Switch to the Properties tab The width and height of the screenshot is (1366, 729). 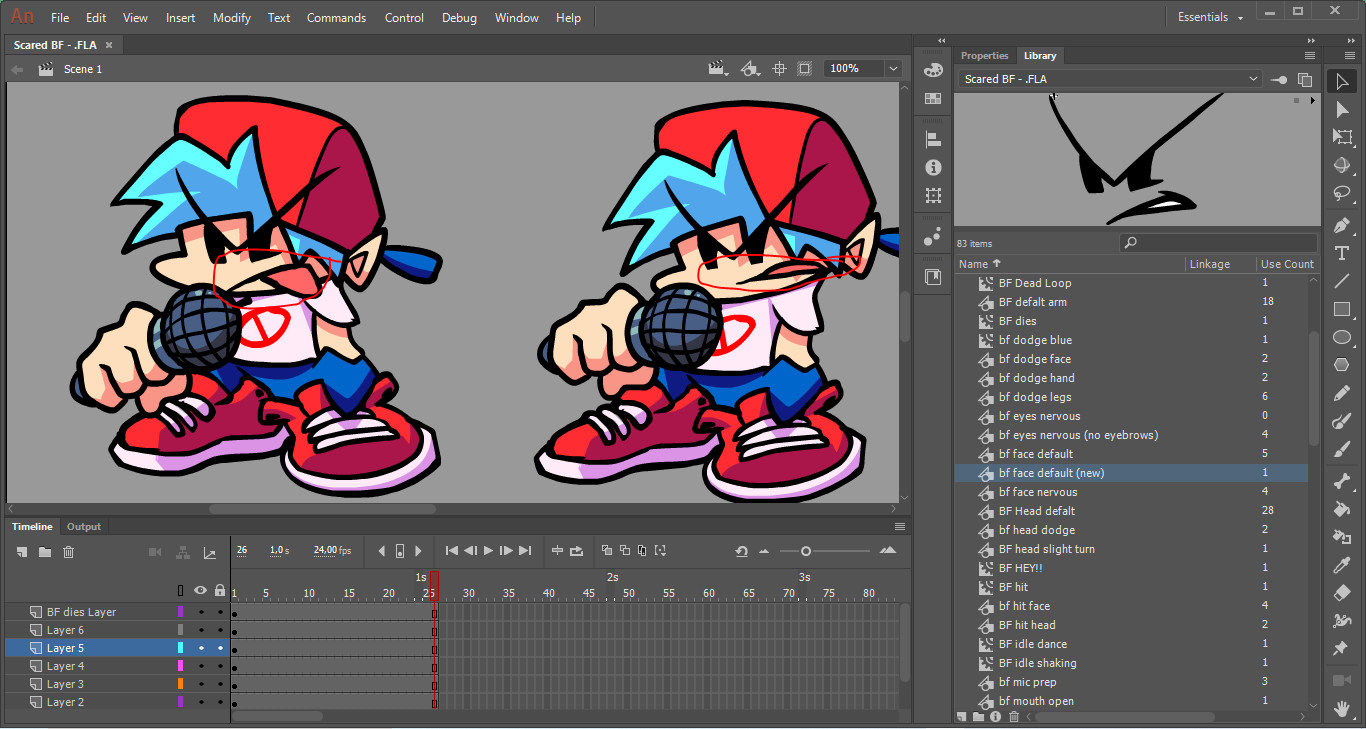pyautogui.click(x=985, y=56)
